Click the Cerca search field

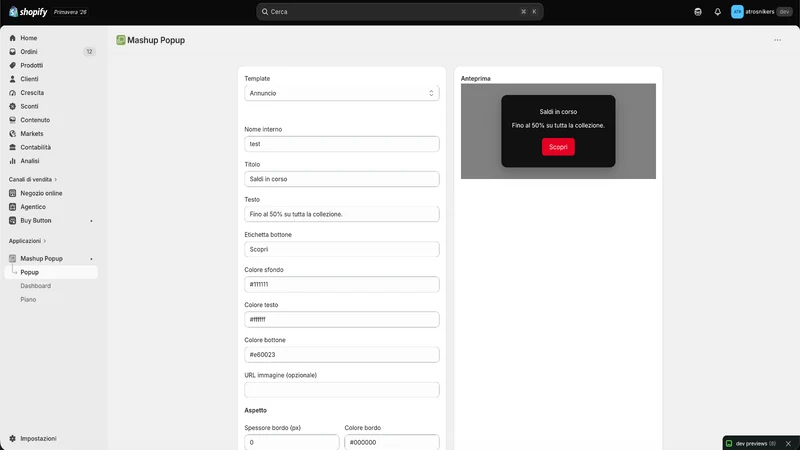[399, 12]
